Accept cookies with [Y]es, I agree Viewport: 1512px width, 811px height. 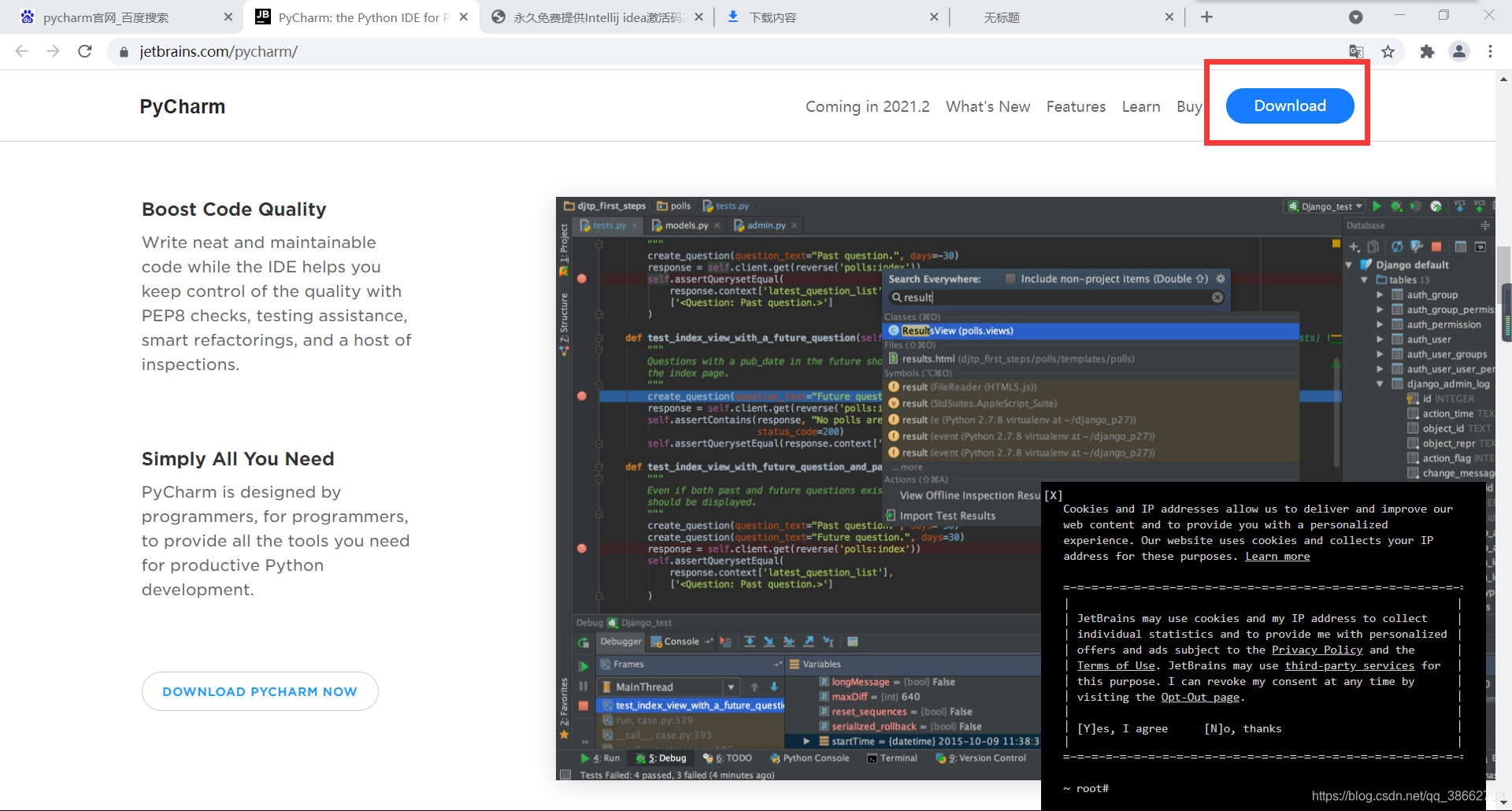(1122, 729)
